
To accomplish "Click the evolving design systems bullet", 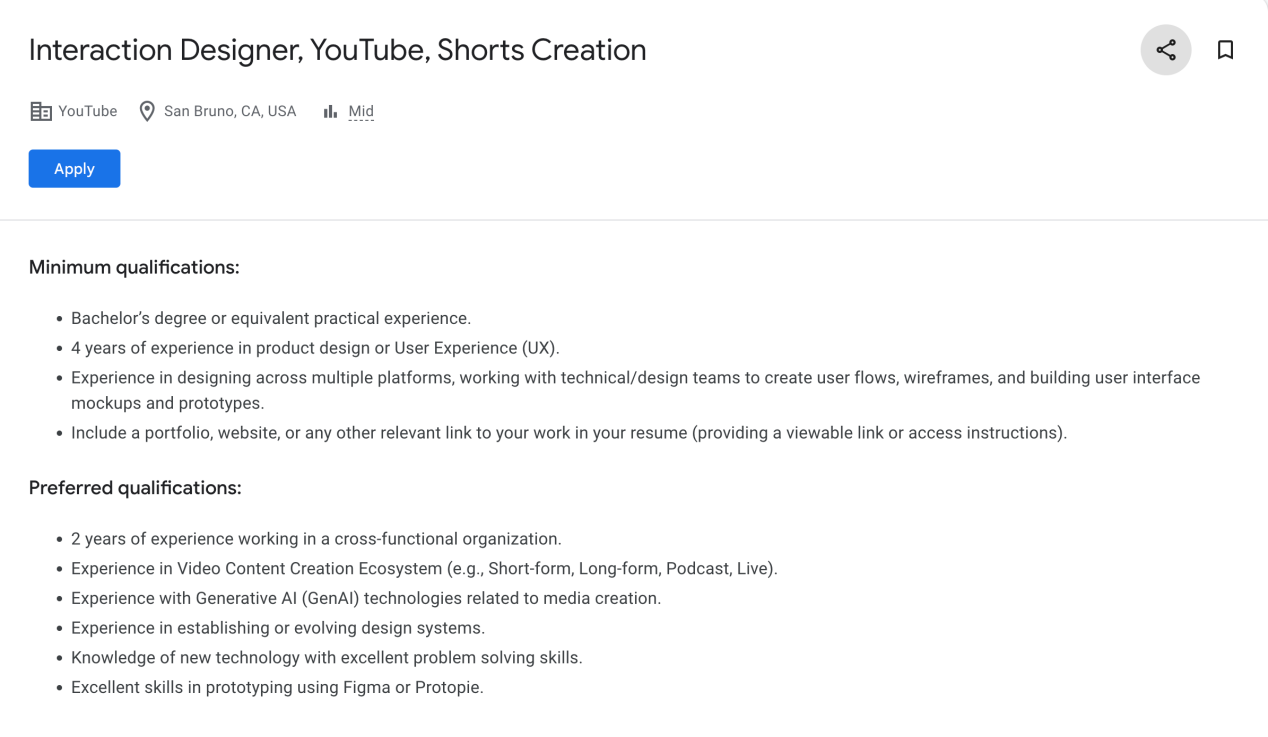I will [278, 628].
